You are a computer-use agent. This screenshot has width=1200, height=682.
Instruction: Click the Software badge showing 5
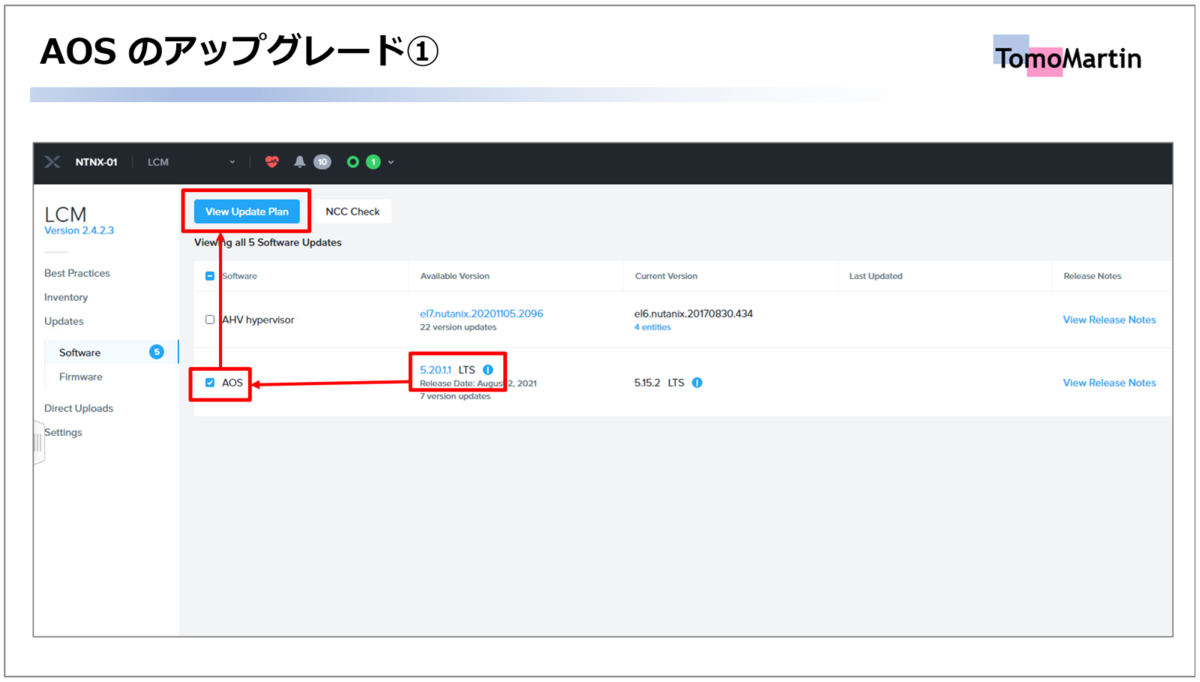pyautogui.click(x=156, y=352)
